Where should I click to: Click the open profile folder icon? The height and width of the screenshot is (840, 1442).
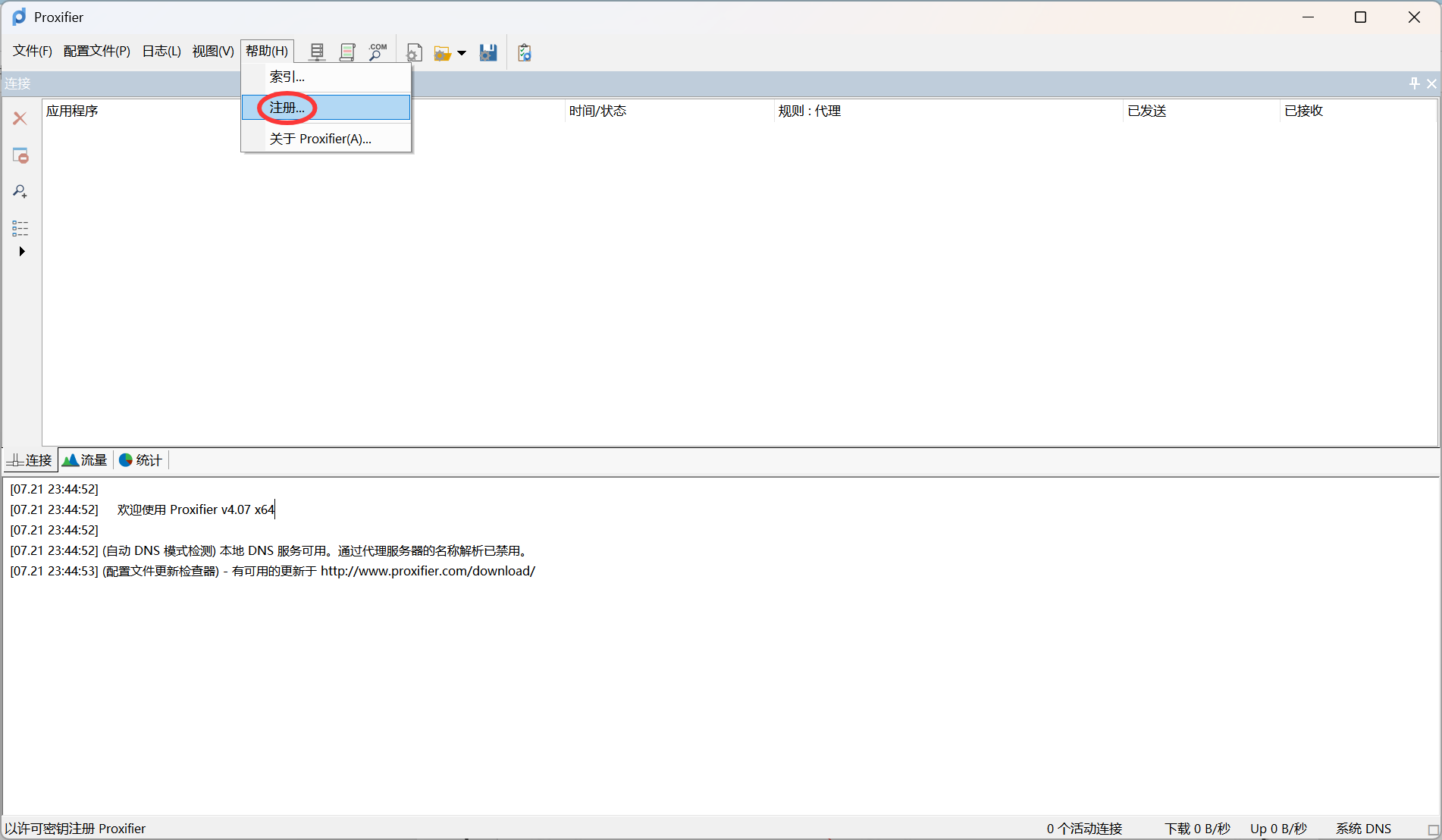(442, 53)
